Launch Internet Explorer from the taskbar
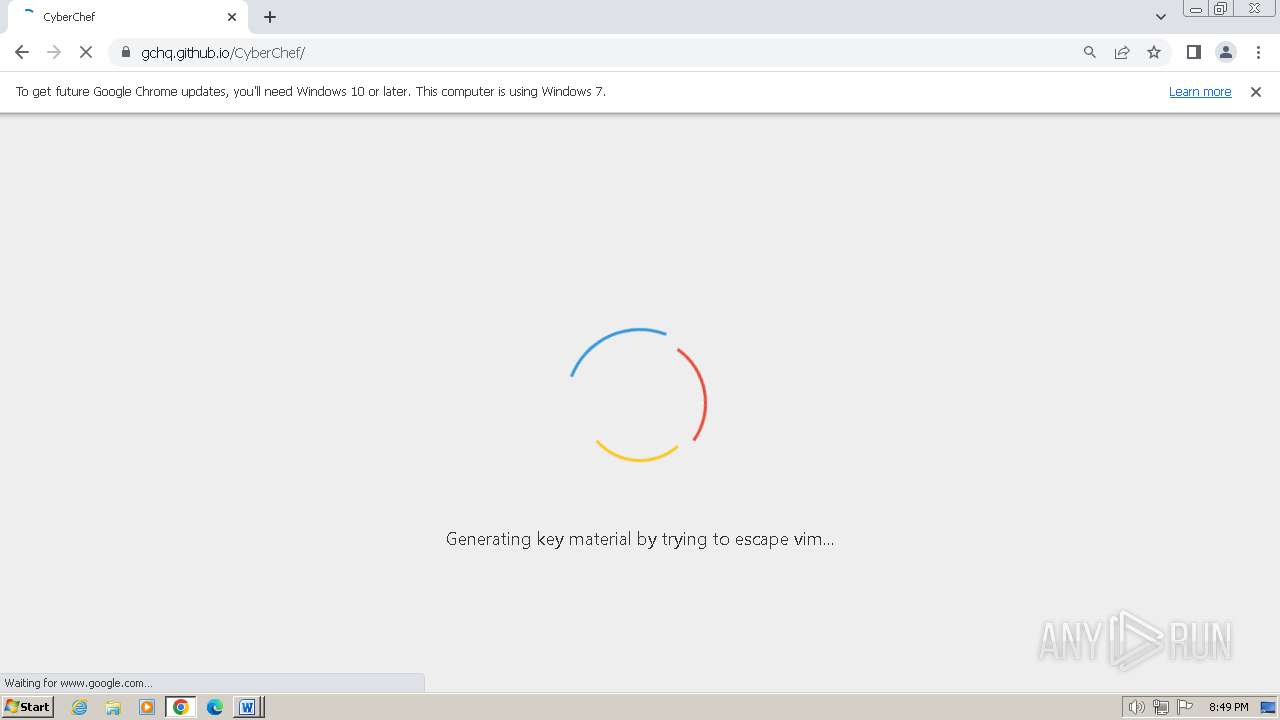The width and height of the screenshot is (1280, 720). (x=80, y=707)
